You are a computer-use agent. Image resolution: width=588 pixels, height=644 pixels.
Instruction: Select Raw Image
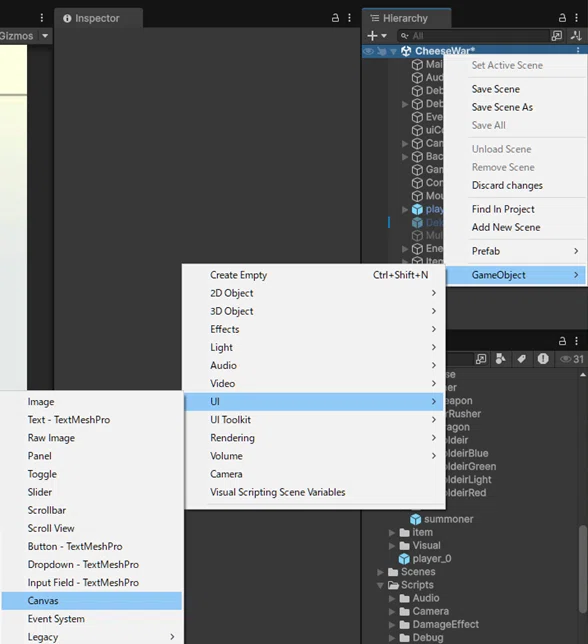point(92,437)
